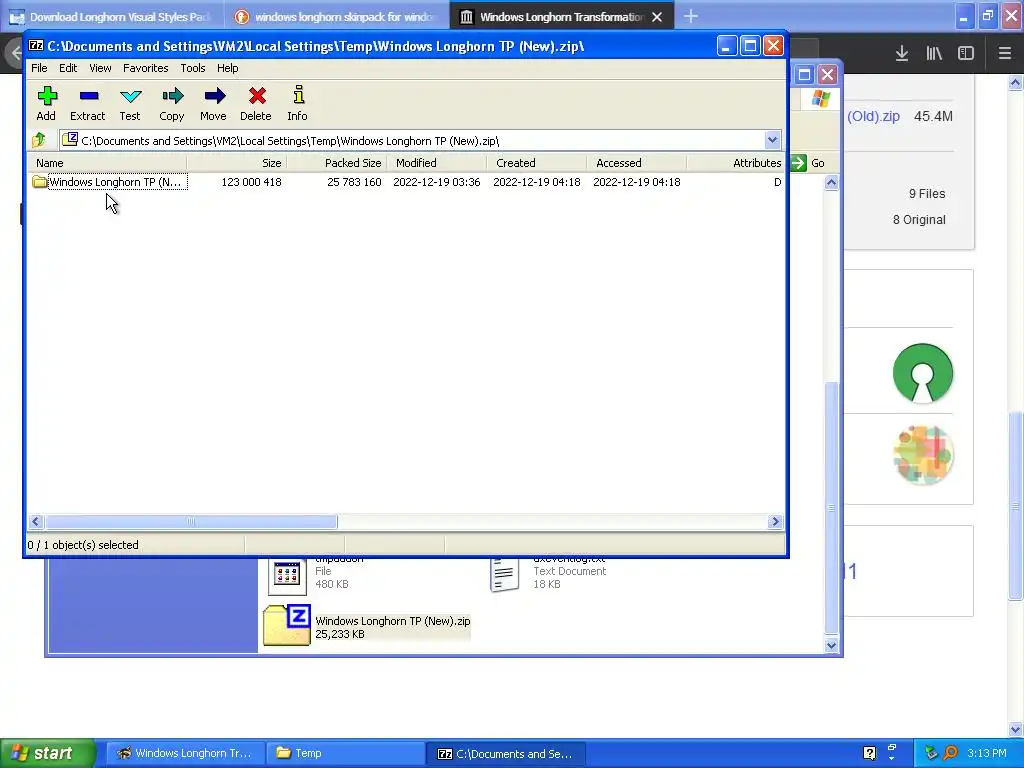Go up one folder level in 7-Zip
This screenshot has height=768, width=1024.
pos(39,140)
